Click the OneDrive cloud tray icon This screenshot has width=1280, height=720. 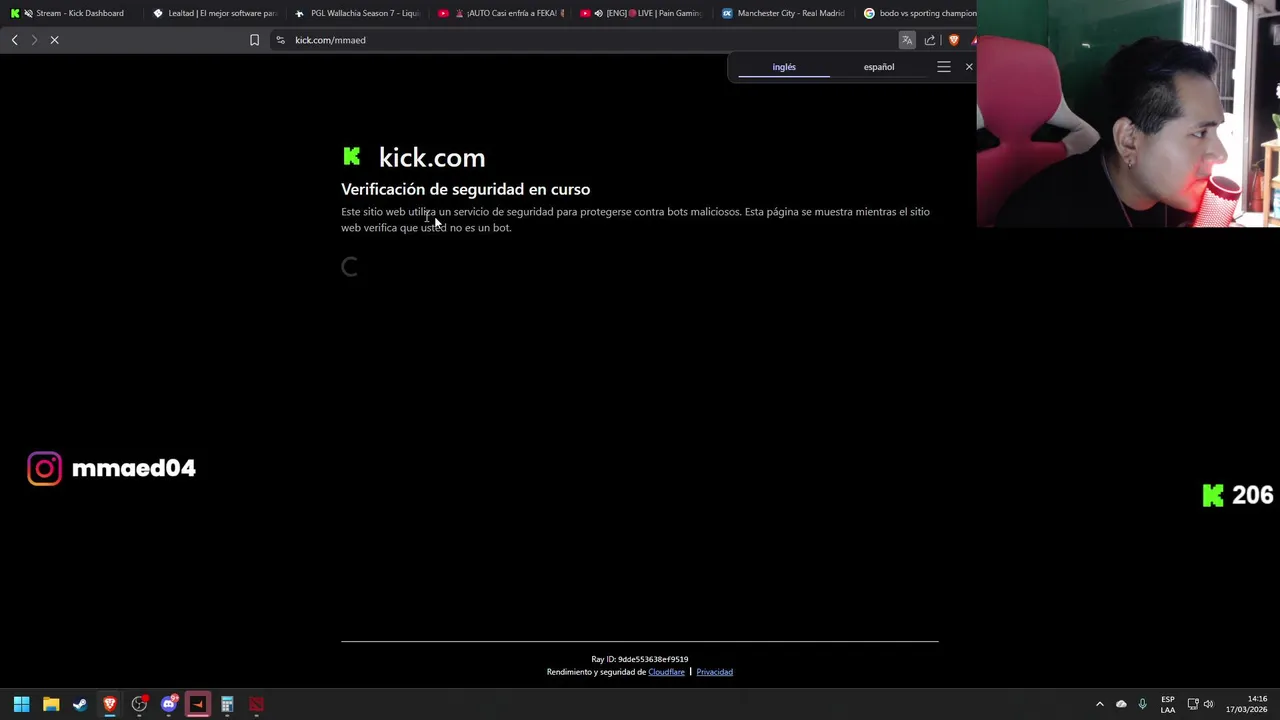[x=1121, y=704]
